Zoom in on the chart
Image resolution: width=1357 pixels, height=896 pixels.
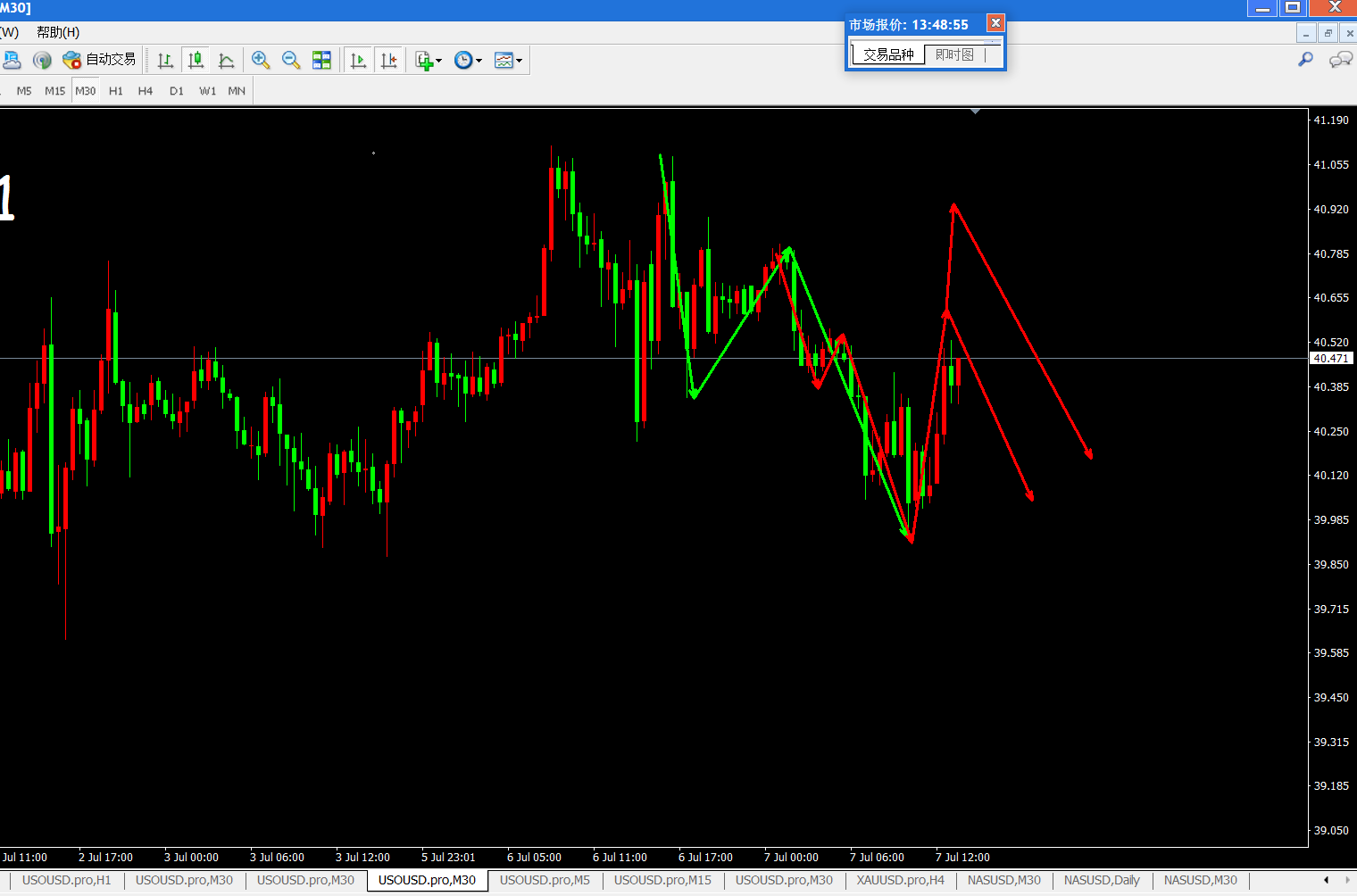click(x=261, y=60)
